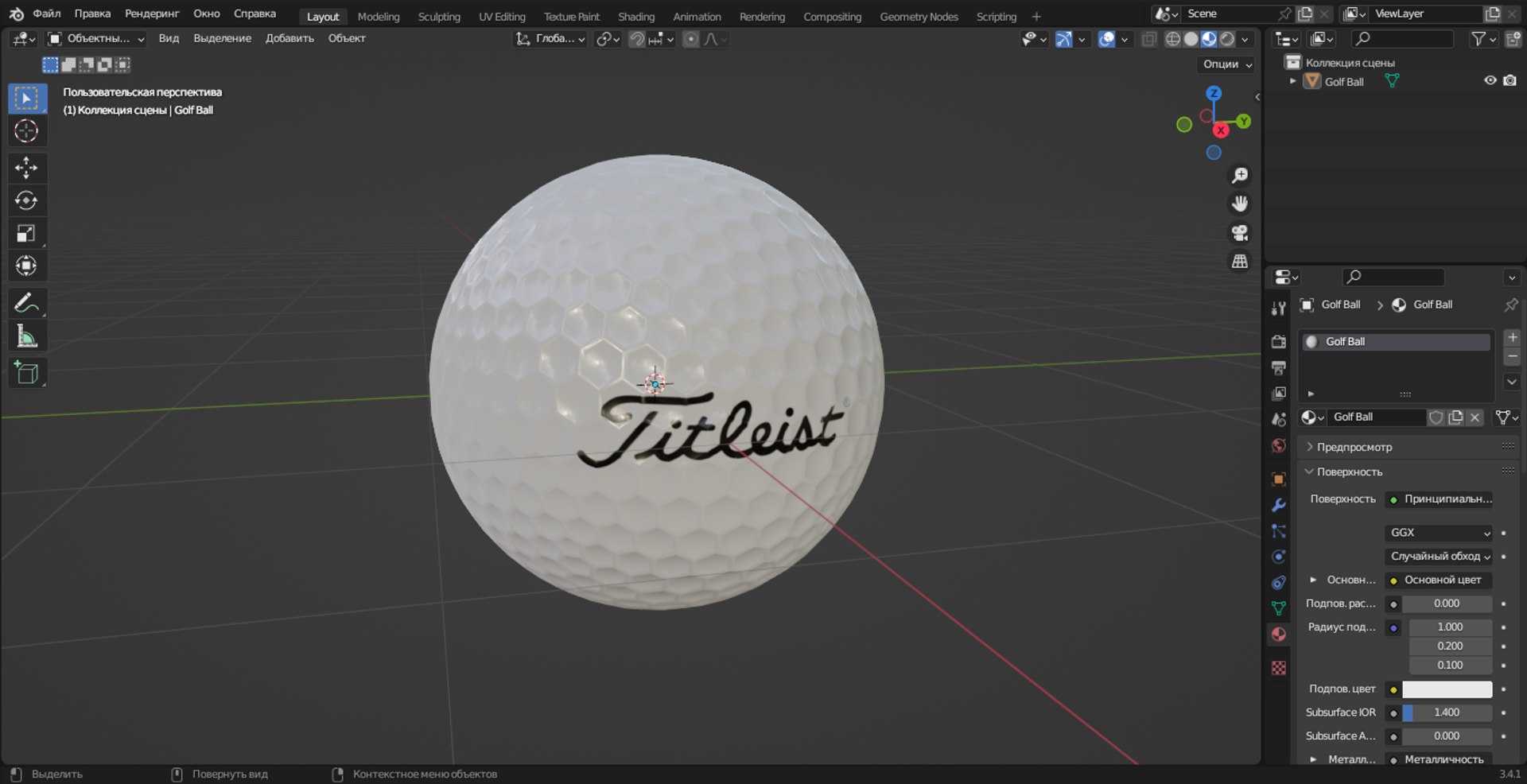Screen dimensions: 1527x784
Task: Toggle camera view icon
Action: point(1240,232)
